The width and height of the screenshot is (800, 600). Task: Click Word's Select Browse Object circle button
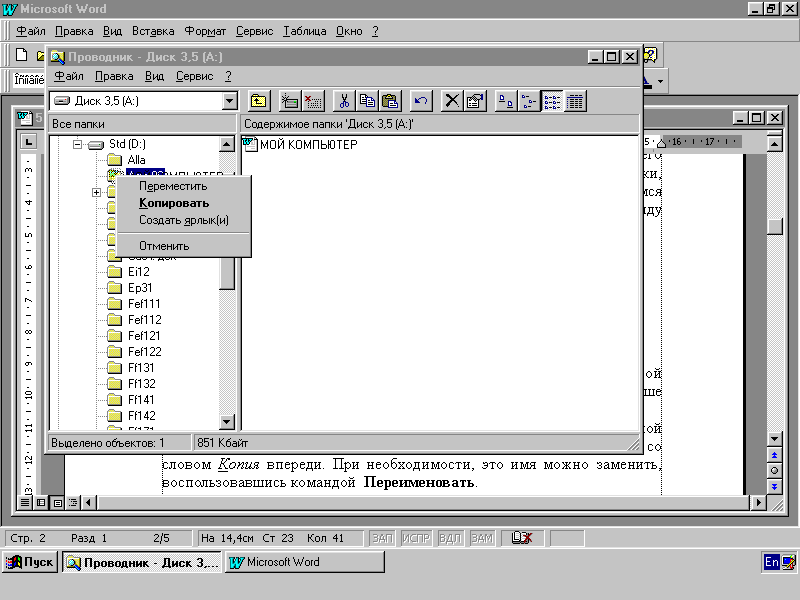point(774,470)
